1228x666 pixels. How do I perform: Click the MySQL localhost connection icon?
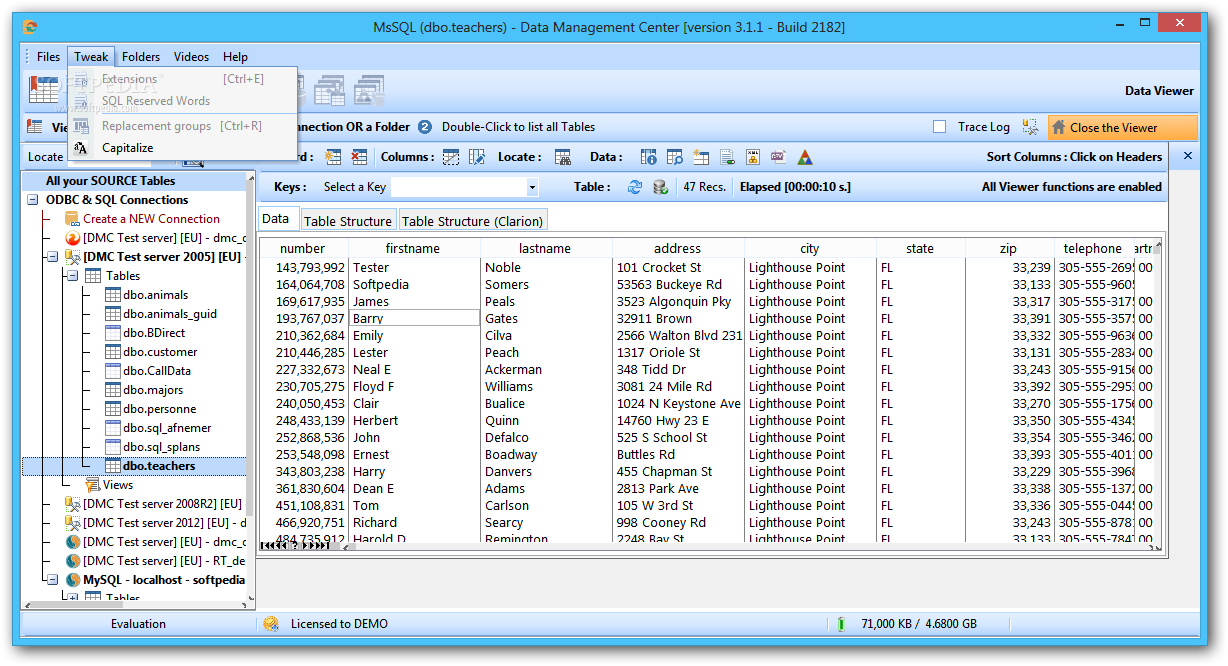(73, 580)
